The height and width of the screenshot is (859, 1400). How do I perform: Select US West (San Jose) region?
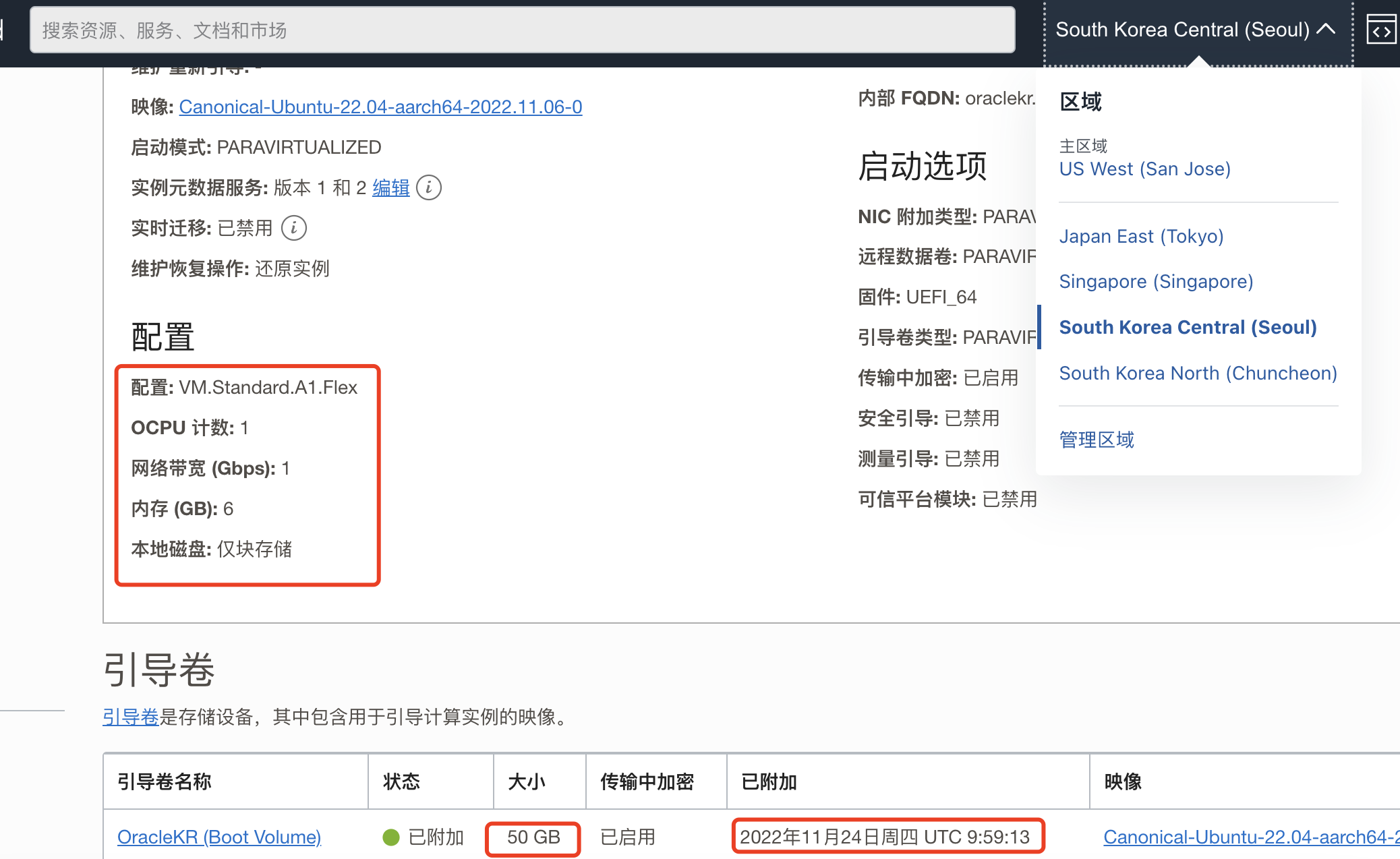coord(1144,169)
